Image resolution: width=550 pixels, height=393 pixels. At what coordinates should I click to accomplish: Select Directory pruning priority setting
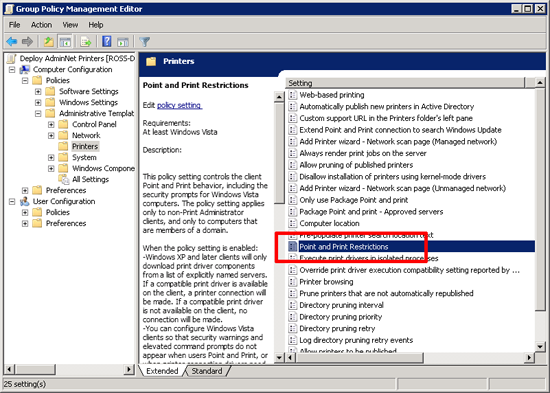[341, 317]
